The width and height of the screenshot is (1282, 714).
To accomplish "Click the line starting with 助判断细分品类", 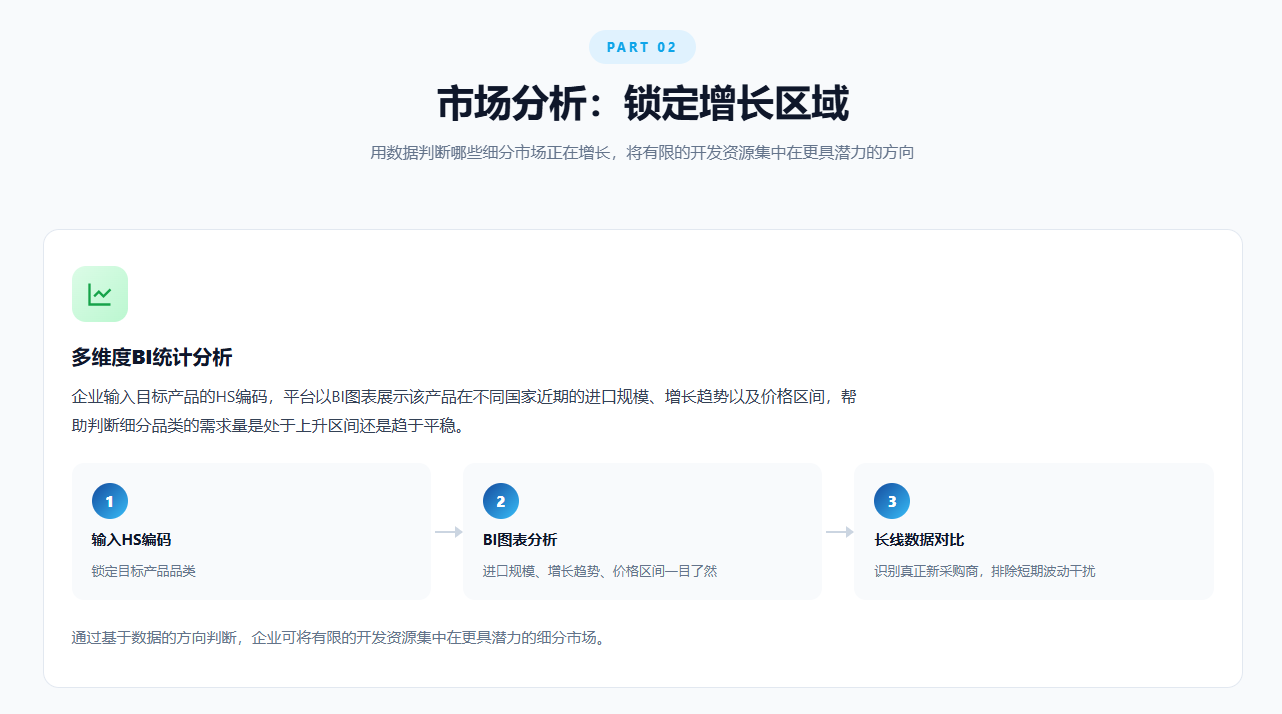I will pos(268,426).
